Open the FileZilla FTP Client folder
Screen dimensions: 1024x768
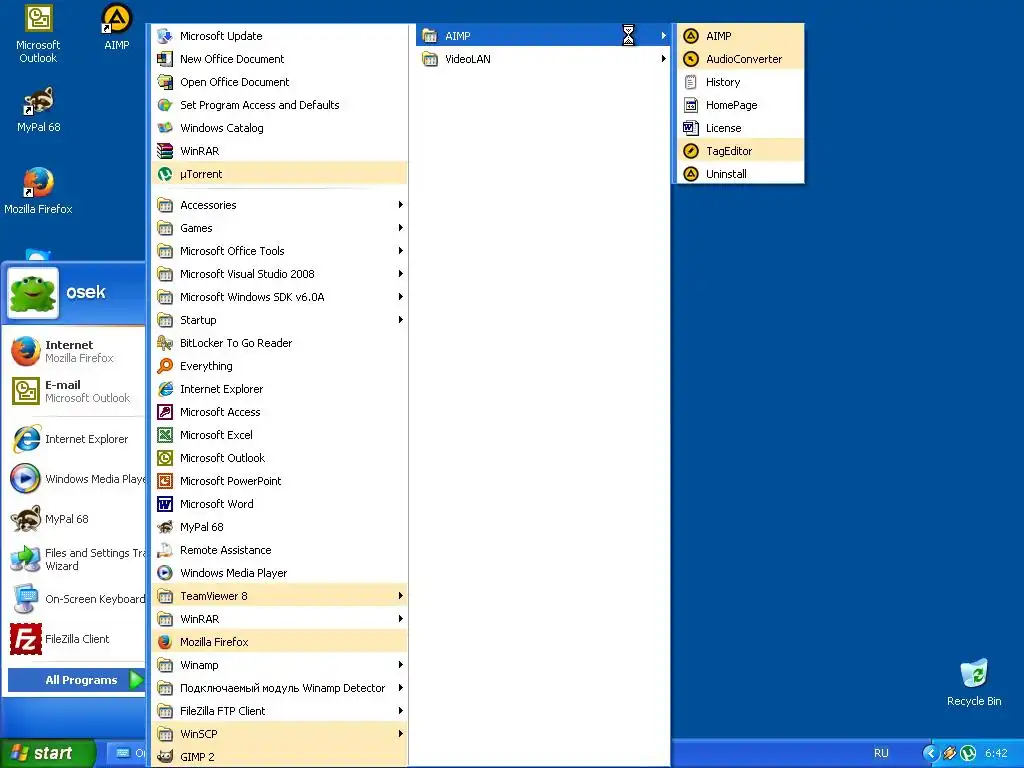click(x=280, y=711)
